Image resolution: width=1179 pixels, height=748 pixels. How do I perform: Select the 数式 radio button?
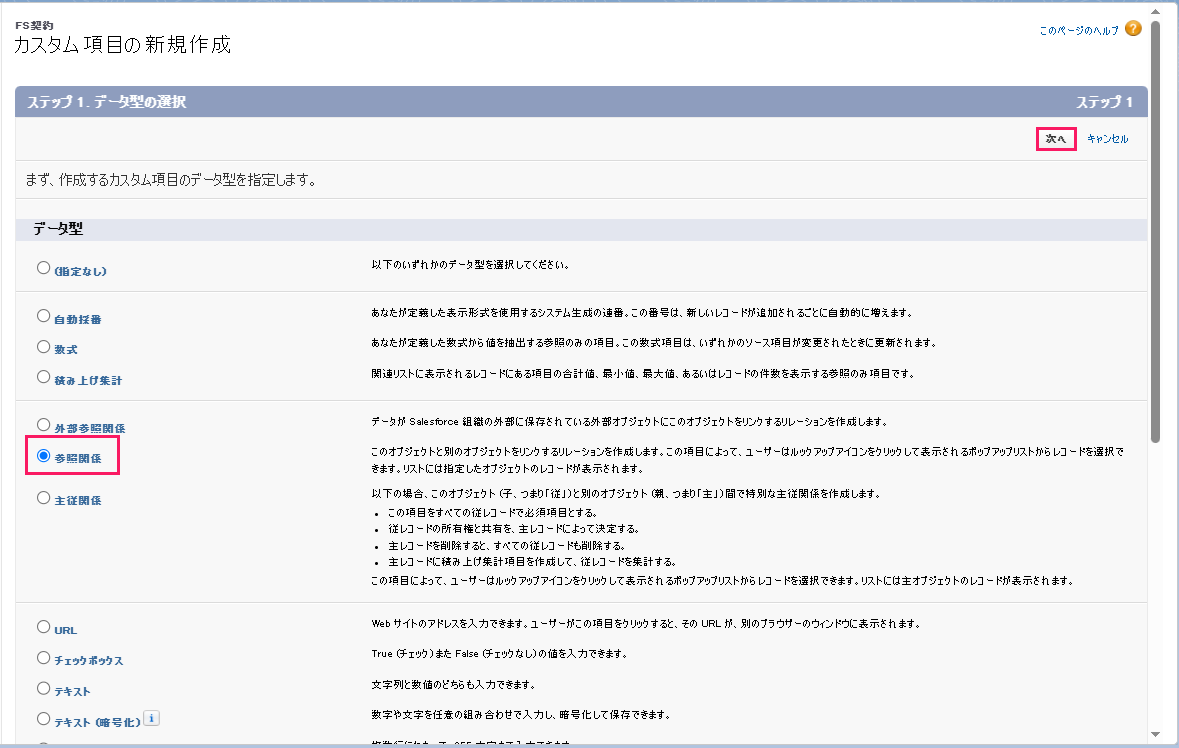tap(44, 347)
